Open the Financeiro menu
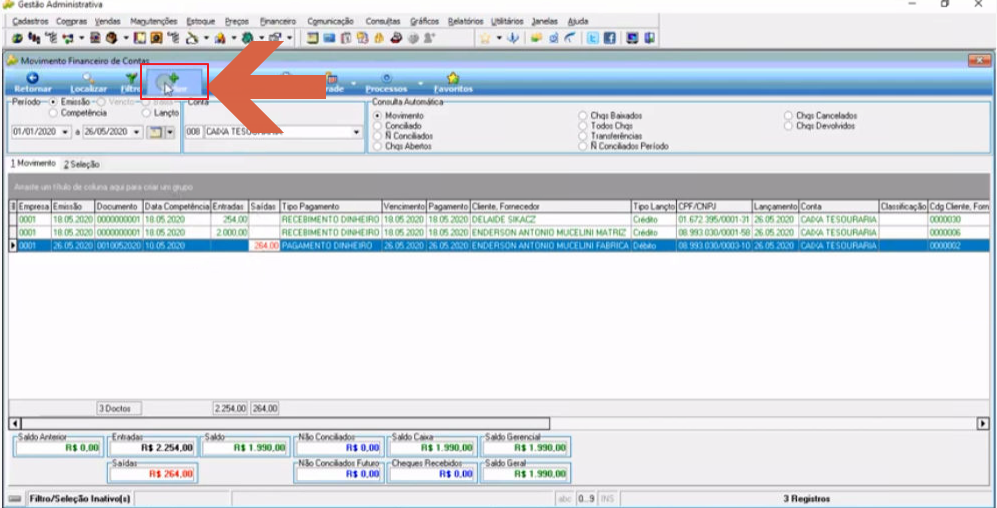 277,21
